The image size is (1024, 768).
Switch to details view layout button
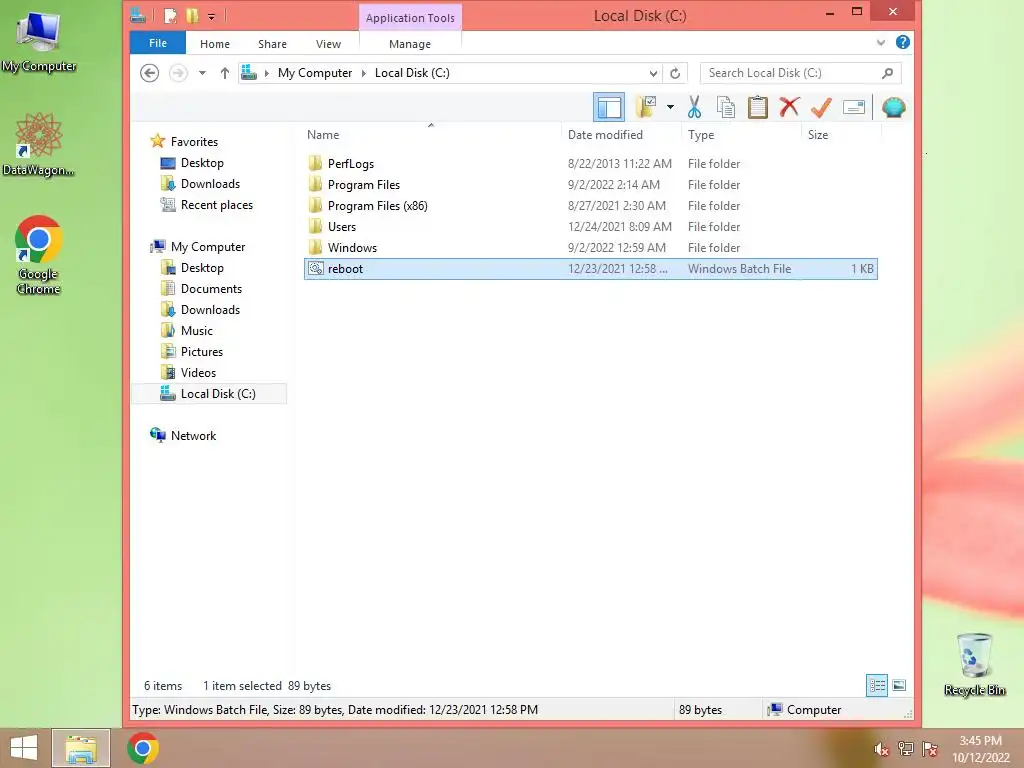876,685
